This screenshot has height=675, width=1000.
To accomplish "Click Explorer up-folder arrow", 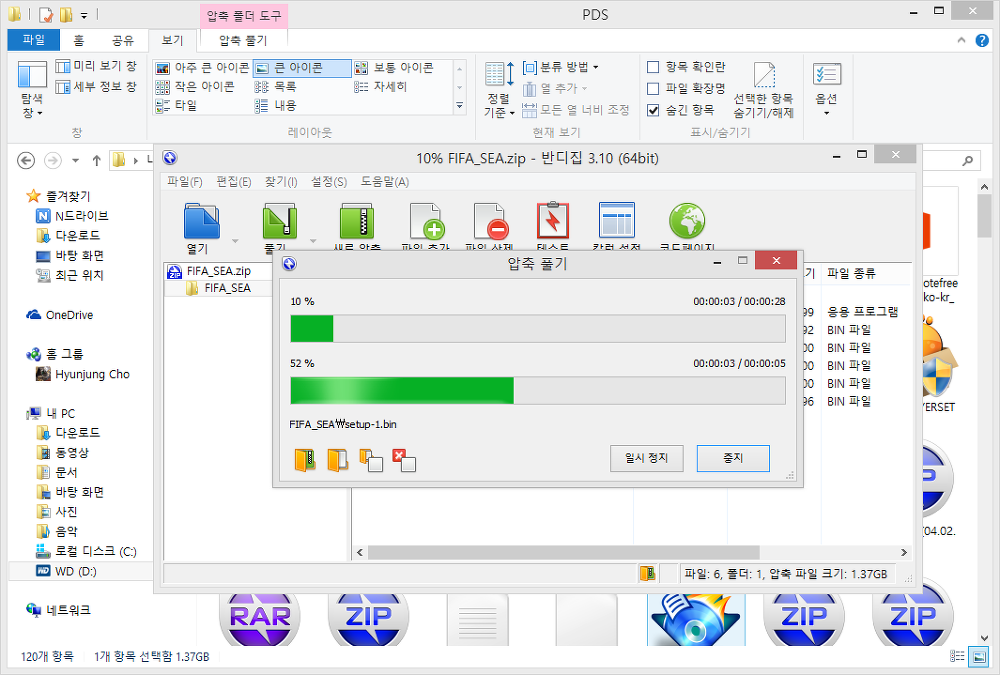I will point(96,160).
